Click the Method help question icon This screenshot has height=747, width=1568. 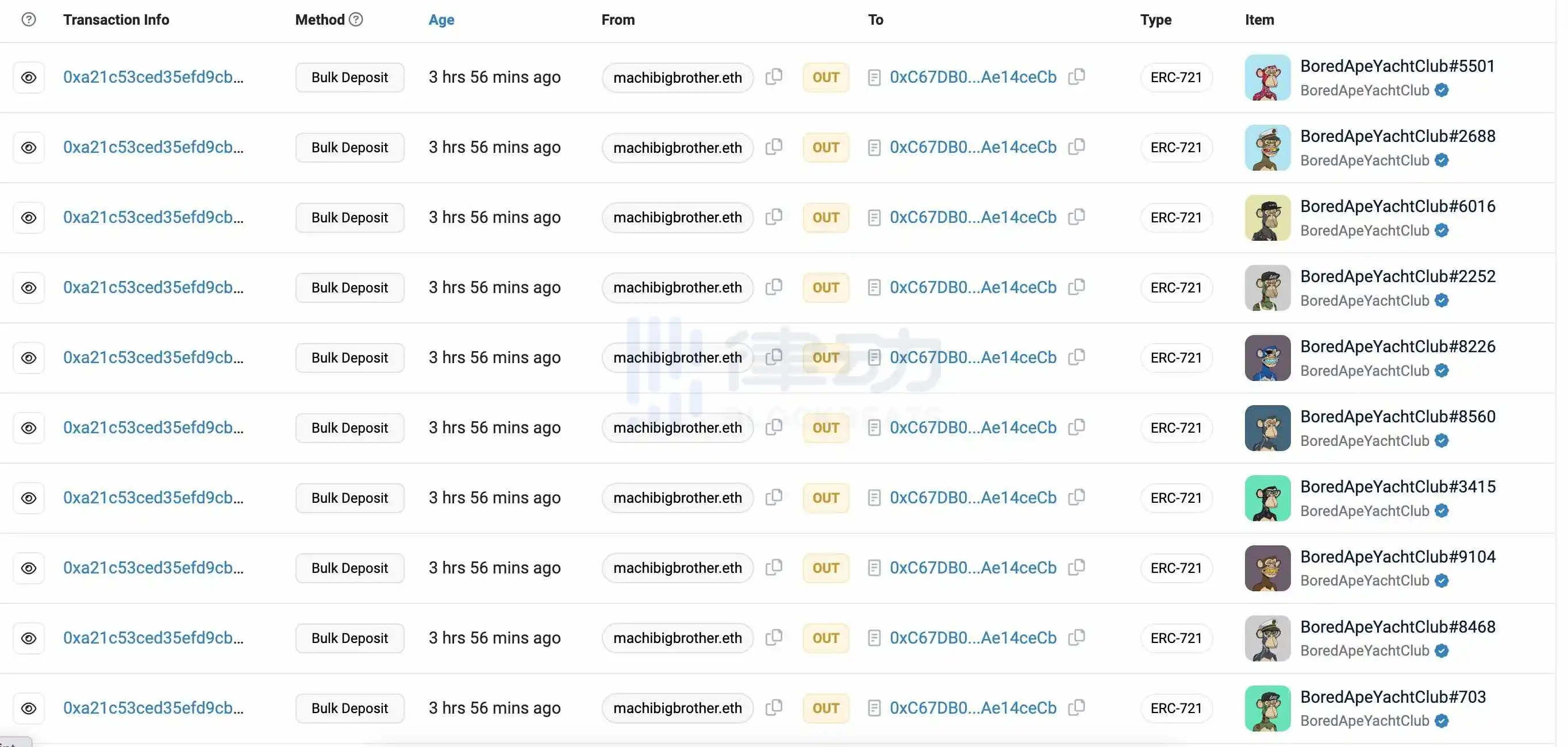coord(356,20)
